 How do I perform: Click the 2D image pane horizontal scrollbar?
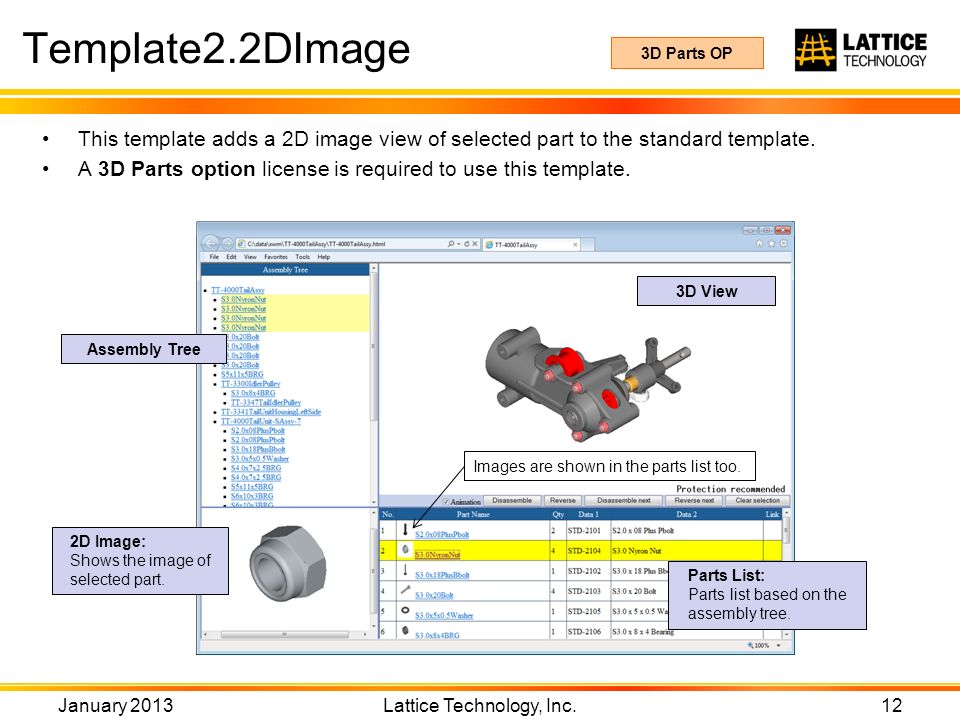(286, 634)
